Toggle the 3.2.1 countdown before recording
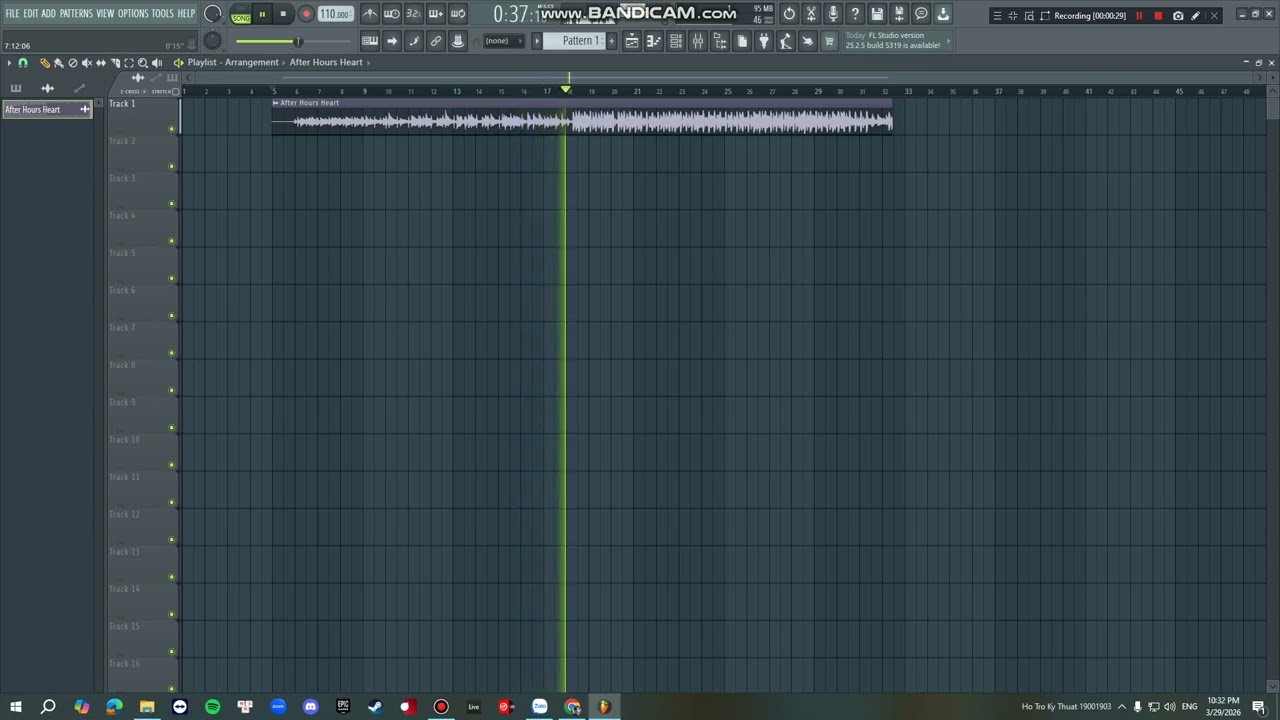The width and height of the screenshot is (1280, 720). pyautogui.click(x=413, y=14)
